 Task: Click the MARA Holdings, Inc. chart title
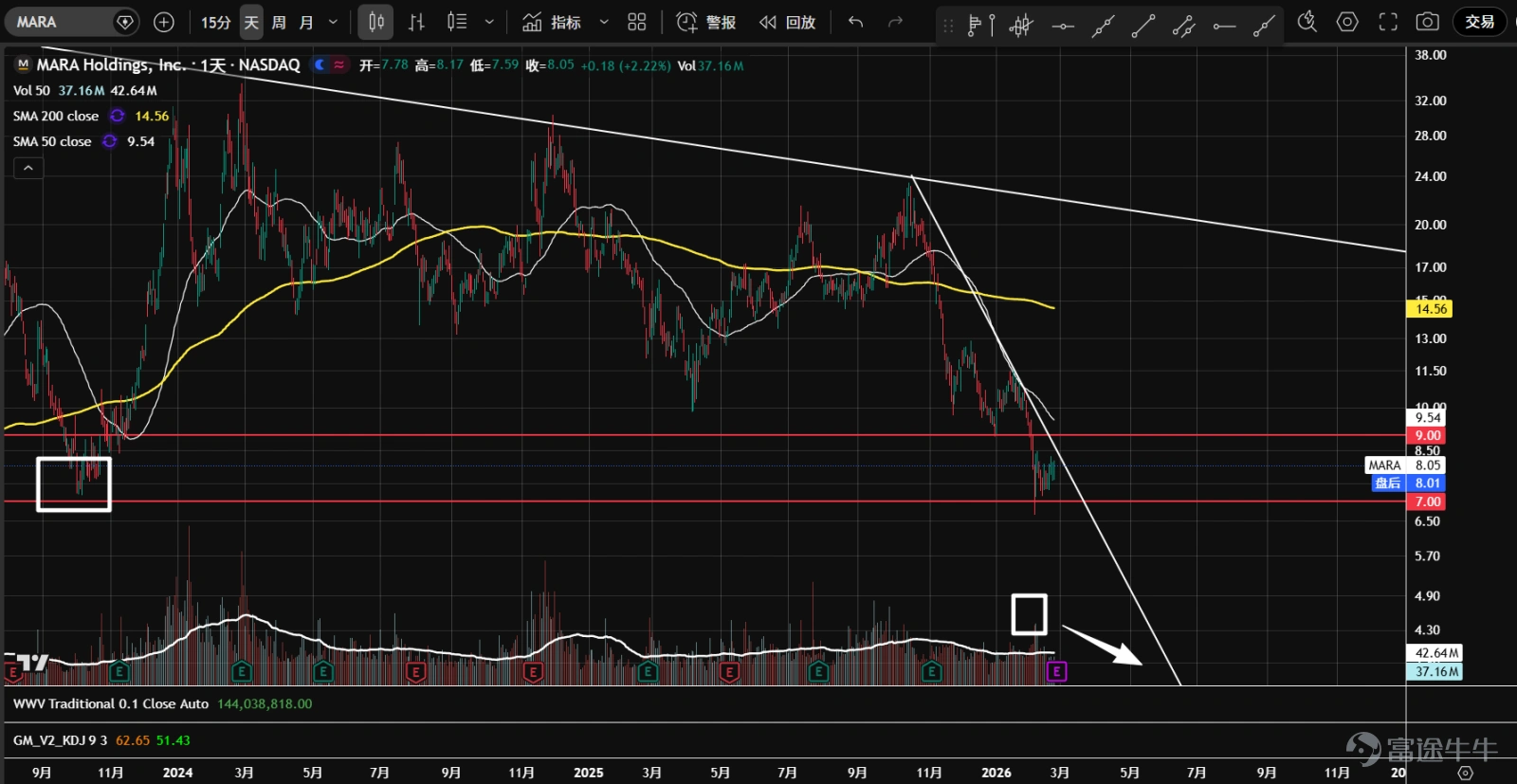[x=168, y=65]
